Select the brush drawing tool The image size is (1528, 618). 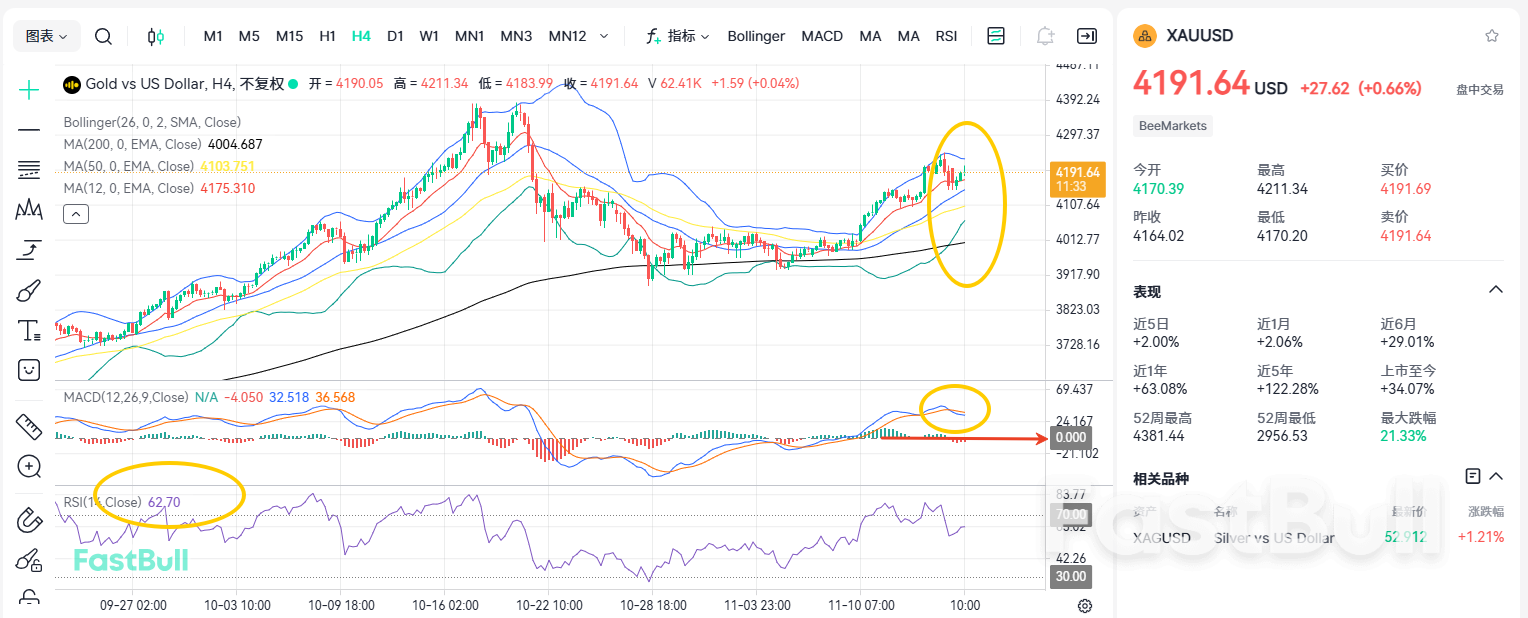coord(28,291)
